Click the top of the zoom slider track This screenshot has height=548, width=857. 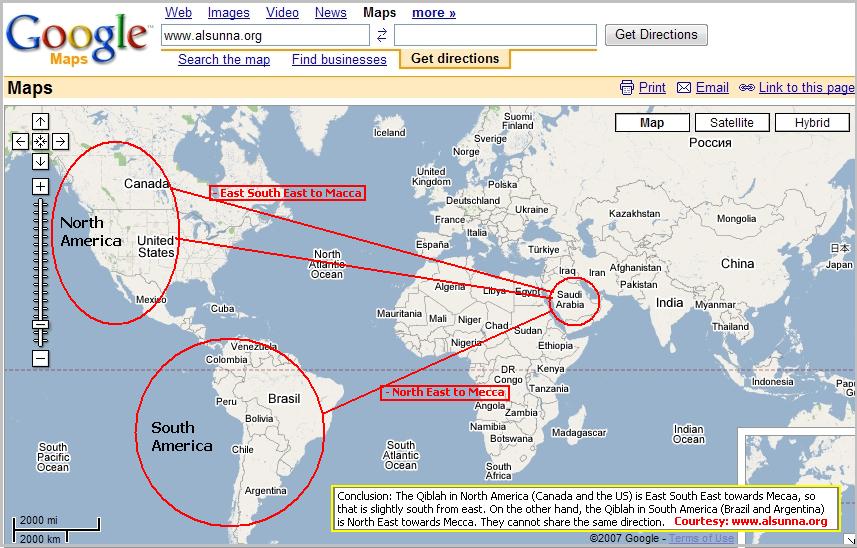pos(40,202)
